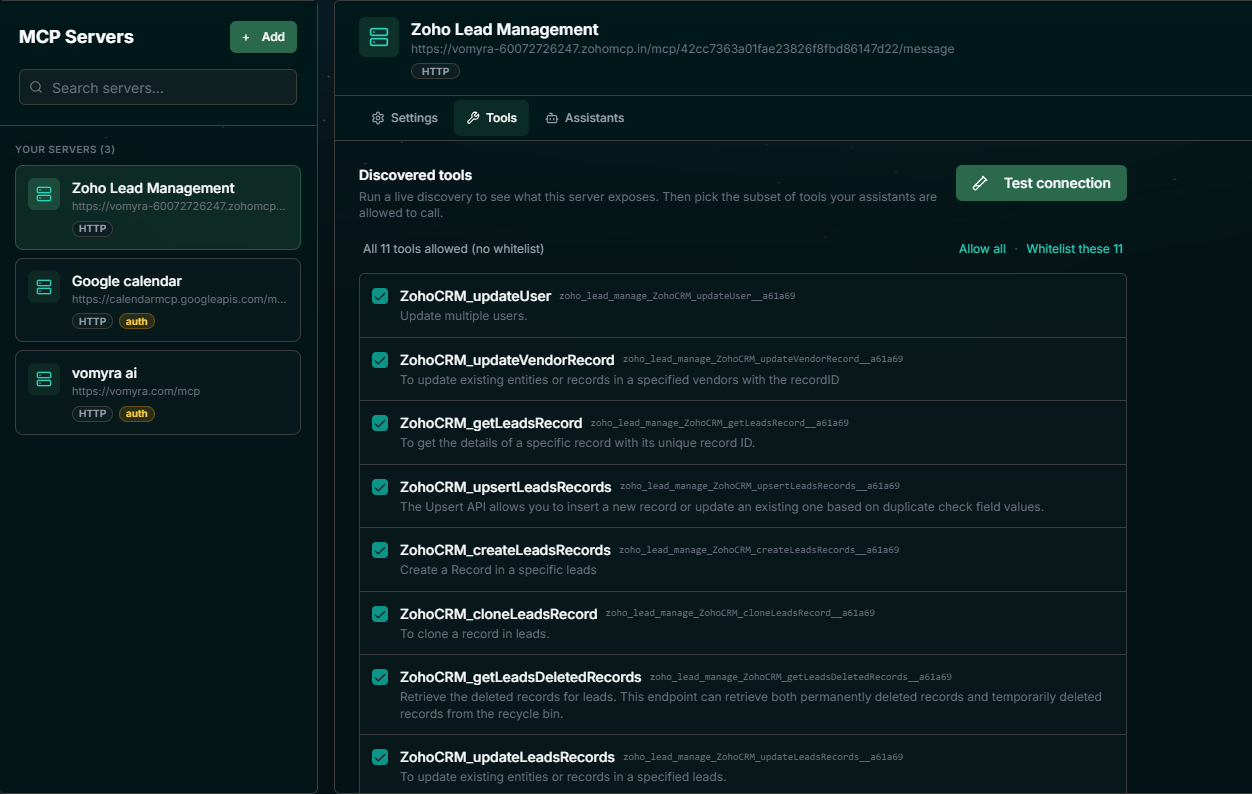Click the ZohoCRM_getLeadsRecord tool name

491,423
